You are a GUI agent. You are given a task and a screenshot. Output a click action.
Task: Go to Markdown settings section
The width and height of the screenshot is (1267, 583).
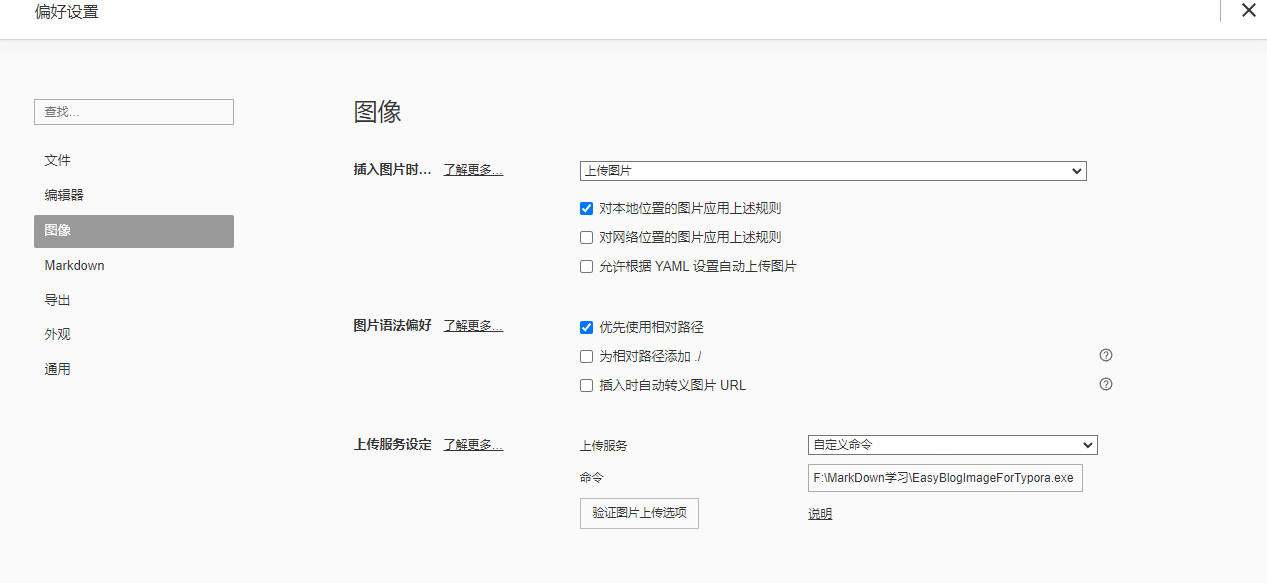point(75,265)
